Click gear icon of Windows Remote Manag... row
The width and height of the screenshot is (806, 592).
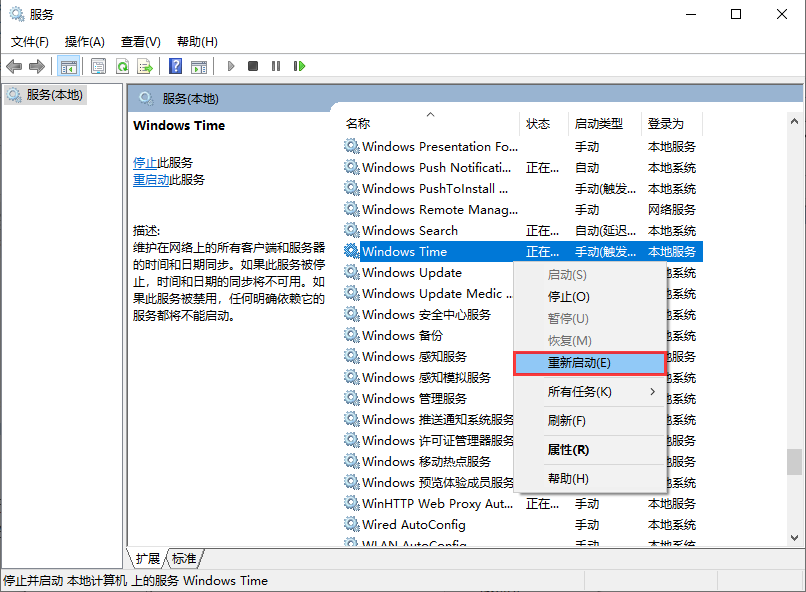pyautogui.click(x=352, y=210)
